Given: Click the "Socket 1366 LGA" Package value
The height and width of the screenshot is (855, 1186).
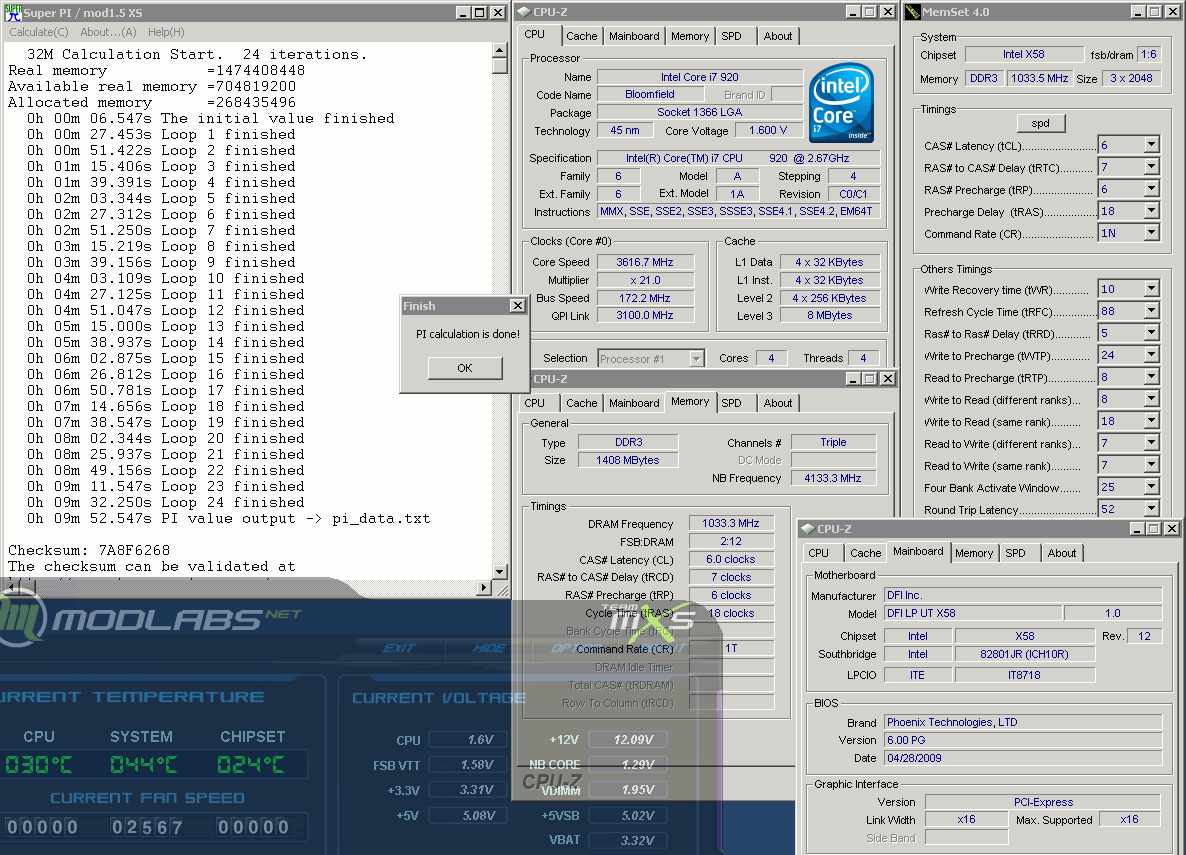Looking at the screenshot, I should [700, 112].
